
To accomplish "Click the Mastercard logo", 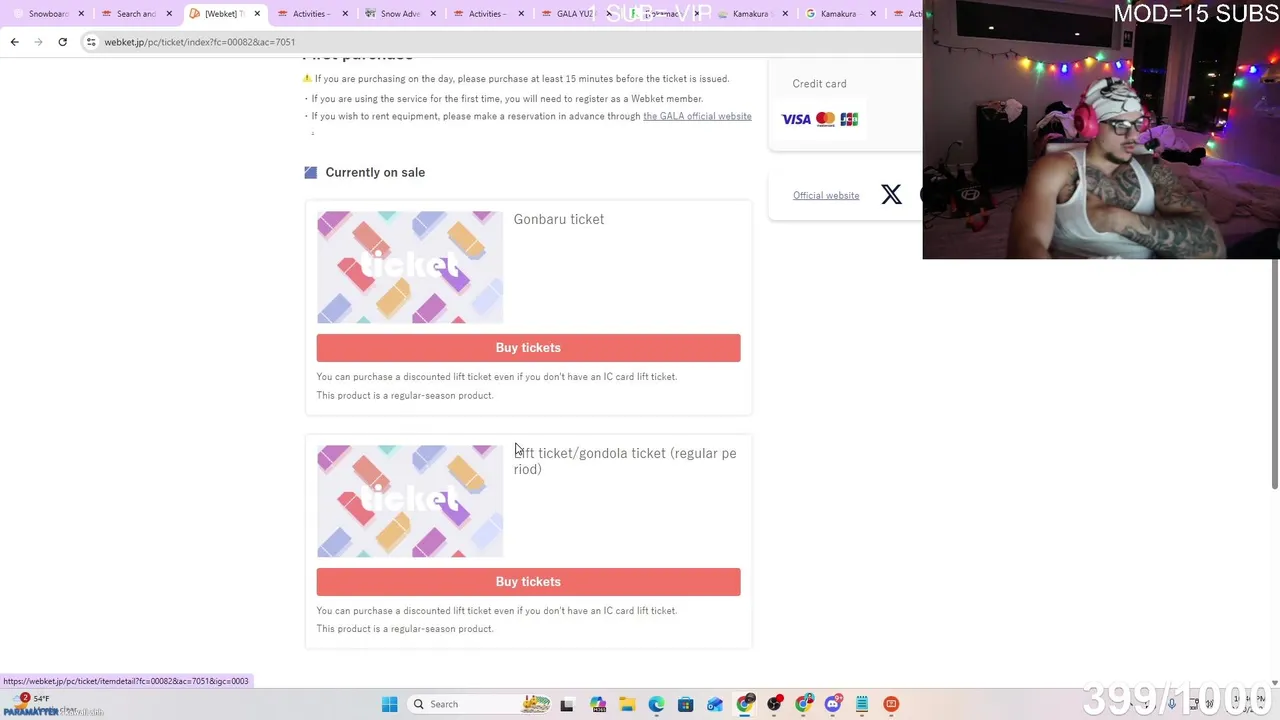I will (825, 119).
